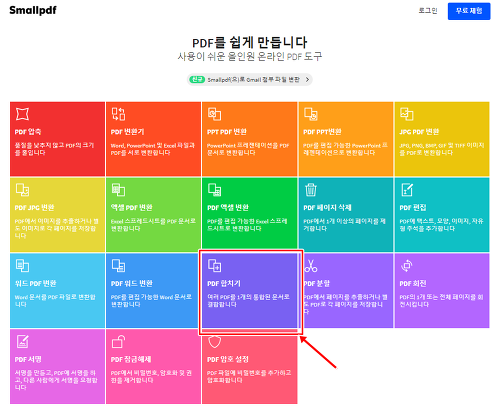Click the PDF 합치기 description text
The width and height of the screenshot is (500, 413).
pos(248,301)
